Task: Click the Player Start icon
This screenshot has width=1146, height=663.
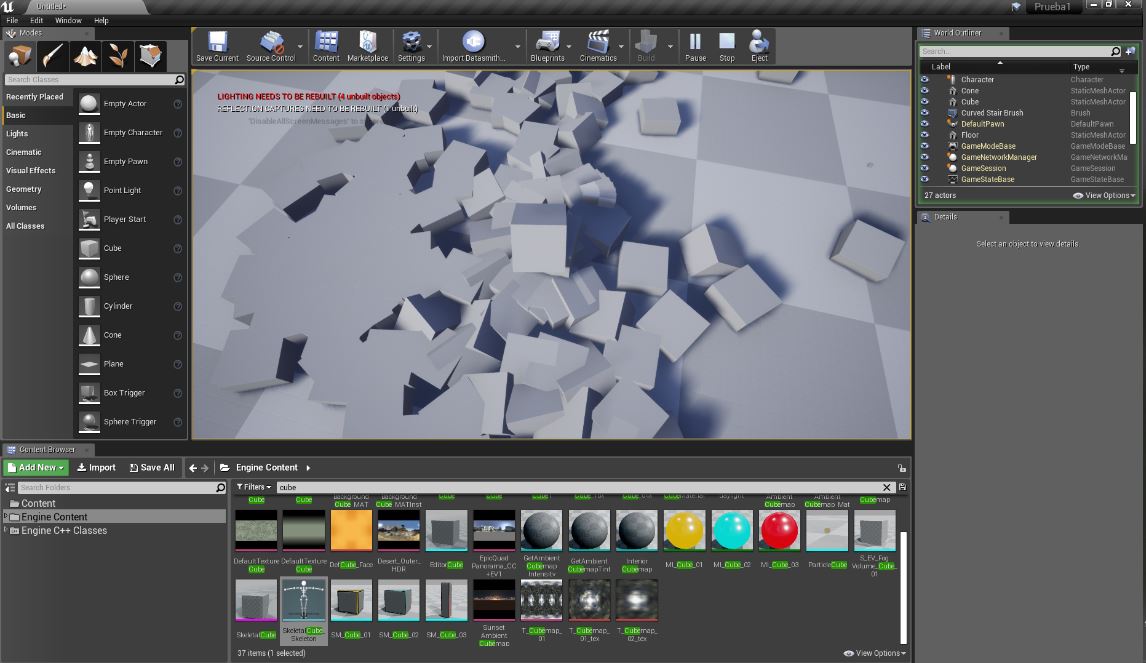Action: [89, 219]
